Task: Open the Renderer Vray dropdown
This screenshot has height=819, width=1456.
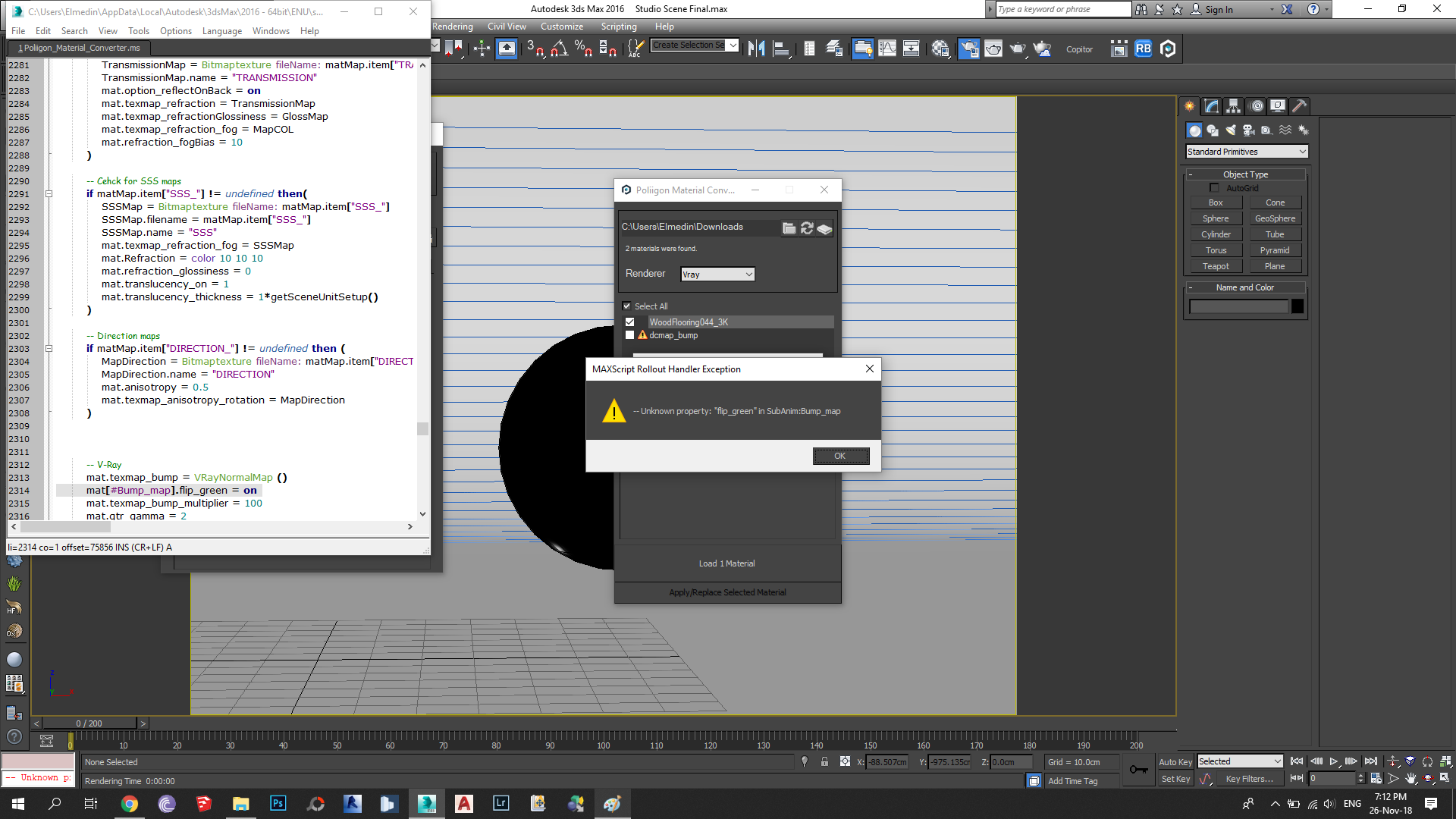Action: click(717, 275)
